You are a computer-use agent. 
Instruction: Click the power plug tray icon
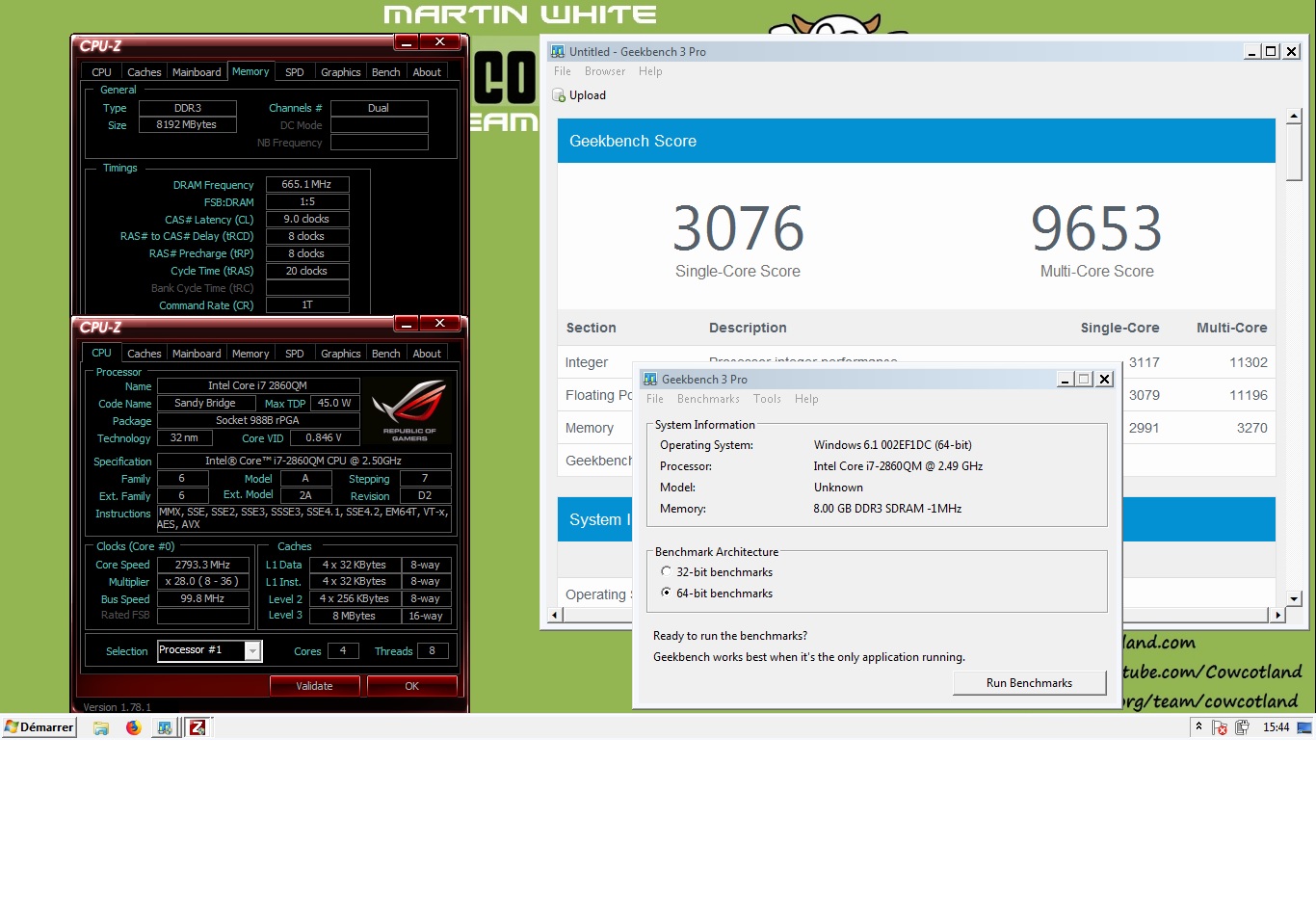(x=1242, y=727)
